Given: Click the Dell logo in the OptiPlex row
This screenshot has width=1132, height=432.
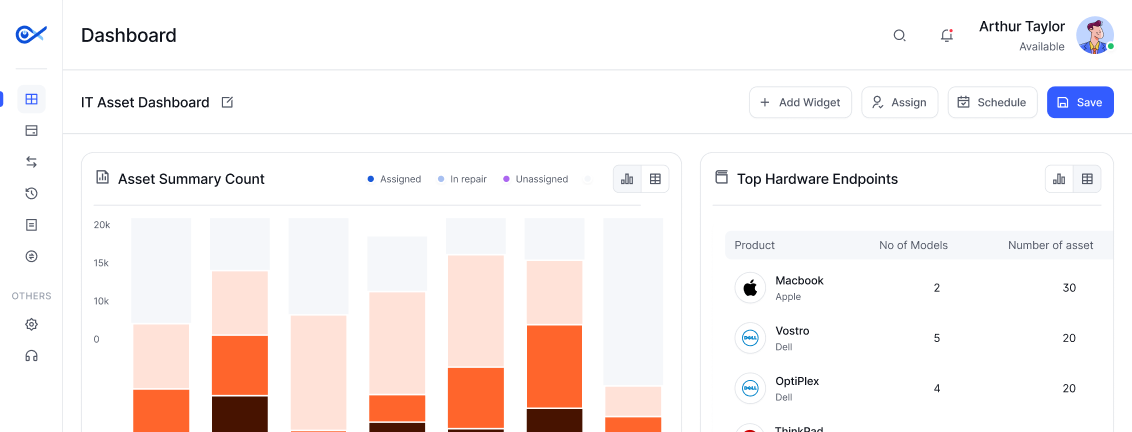Looking at the screenshot, I should pyautogui.click(x=750, y=389).
